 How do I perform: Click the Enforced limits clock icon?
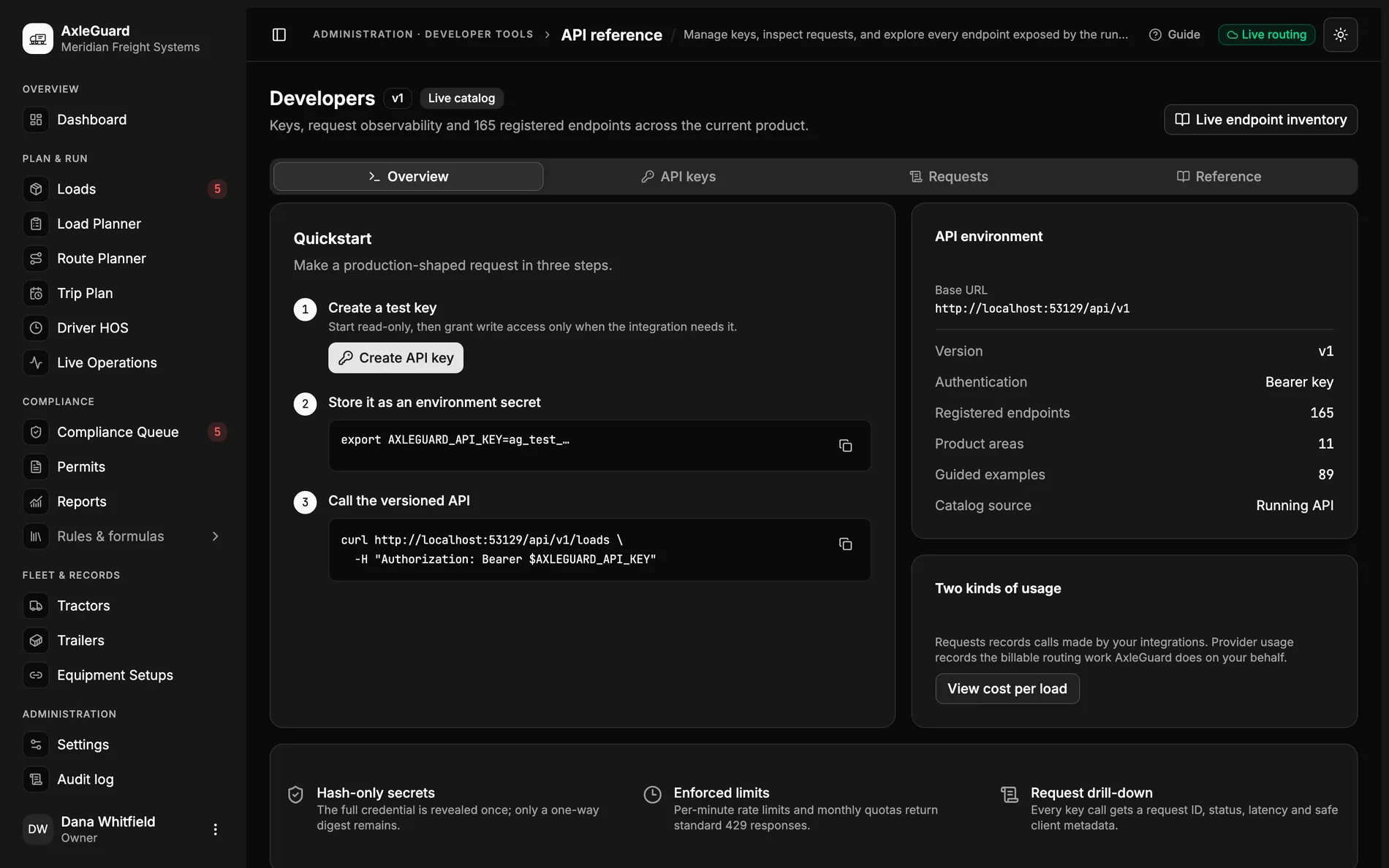pyautogui.click(x=653, y=795)
